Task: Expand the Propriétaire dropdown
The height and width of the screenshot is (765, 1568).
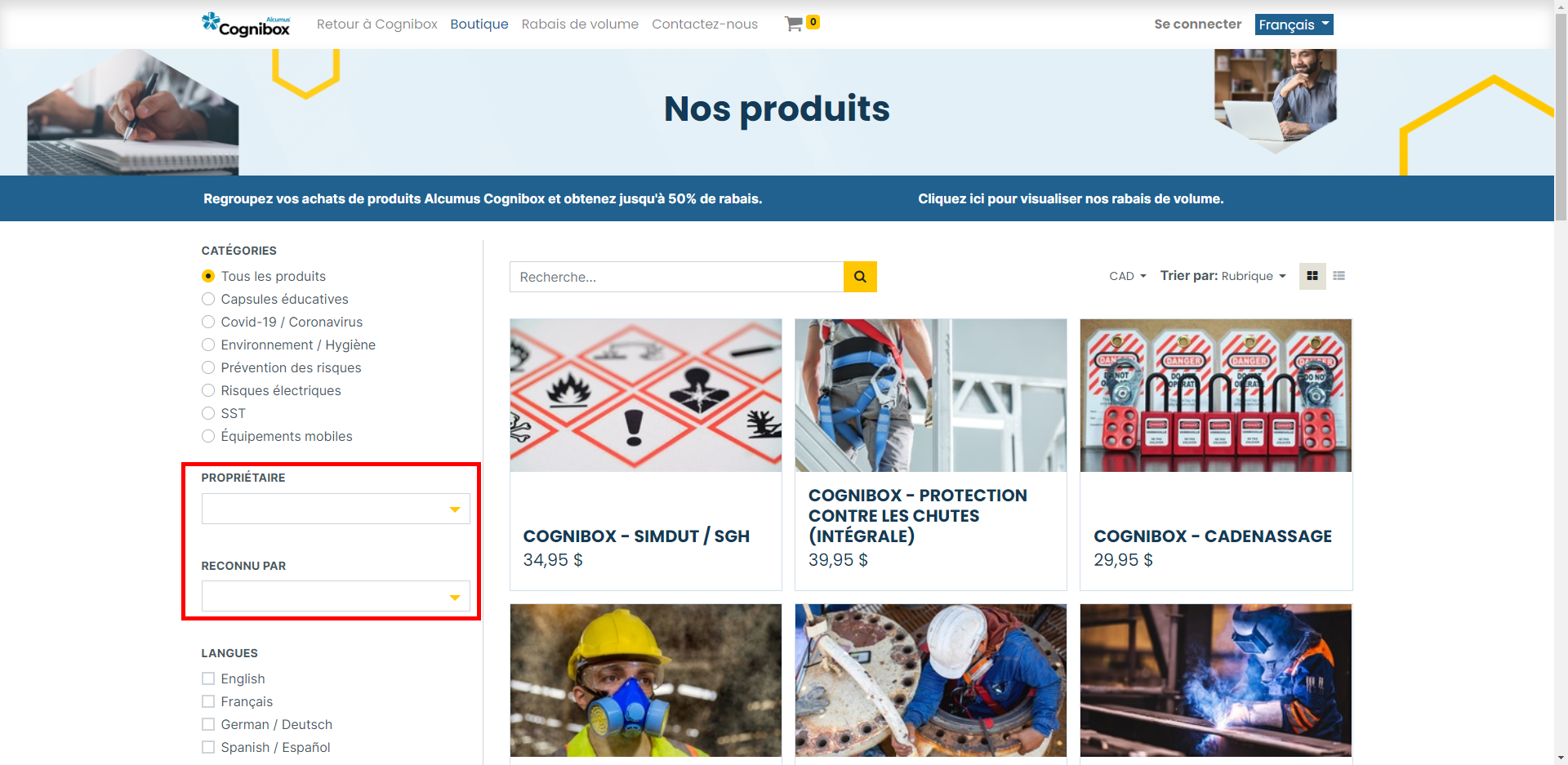Action: coord(336,509)
